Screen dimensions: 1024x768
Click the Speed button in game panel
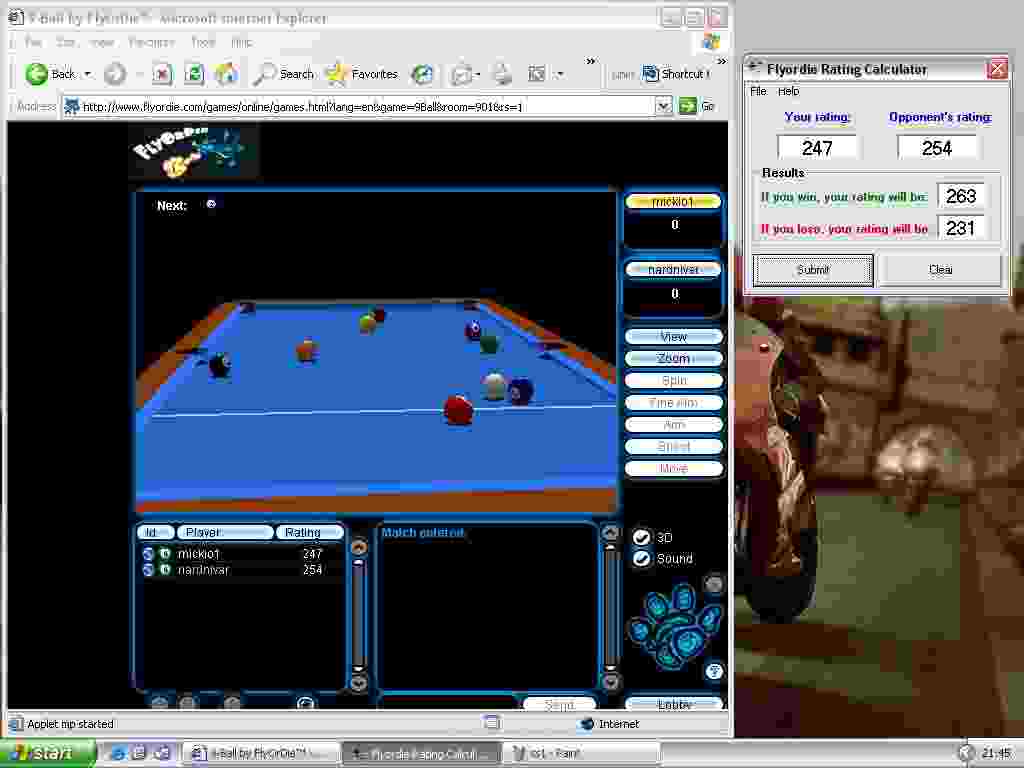point(673,447)
